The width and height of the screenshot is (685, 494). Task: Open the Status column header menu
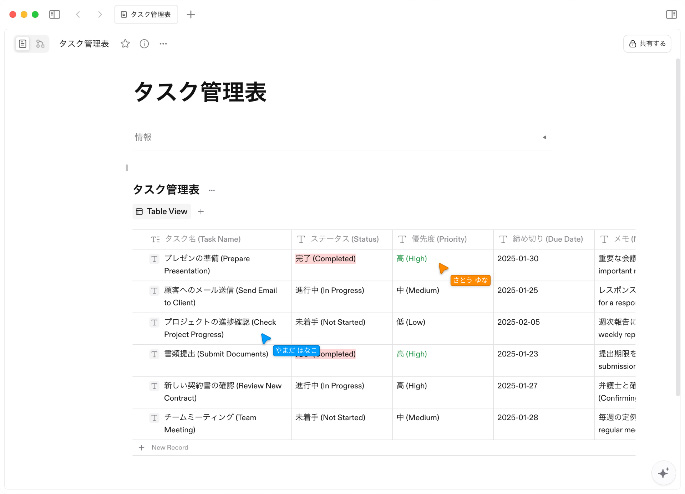(x=342, y=239)
